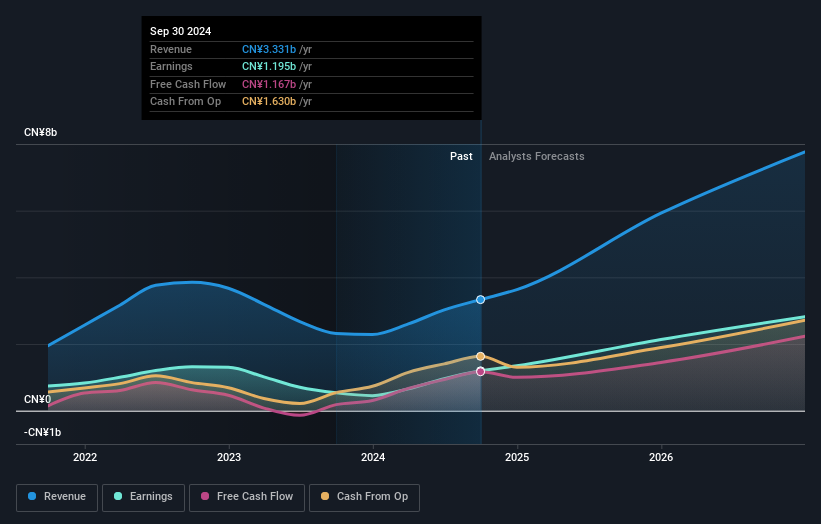Click the 2022 x-axis label
The width and height of the screenshot is (821, 524).
pos(85,457)
